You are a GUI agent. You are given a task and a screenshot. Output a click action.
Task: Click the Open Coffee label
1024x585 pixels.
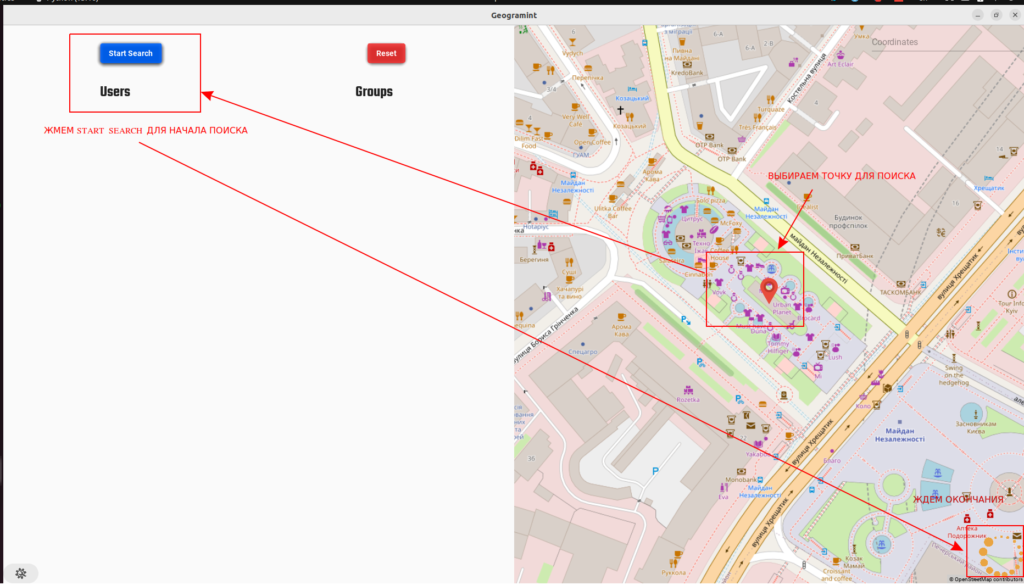[x=592, y=142]
